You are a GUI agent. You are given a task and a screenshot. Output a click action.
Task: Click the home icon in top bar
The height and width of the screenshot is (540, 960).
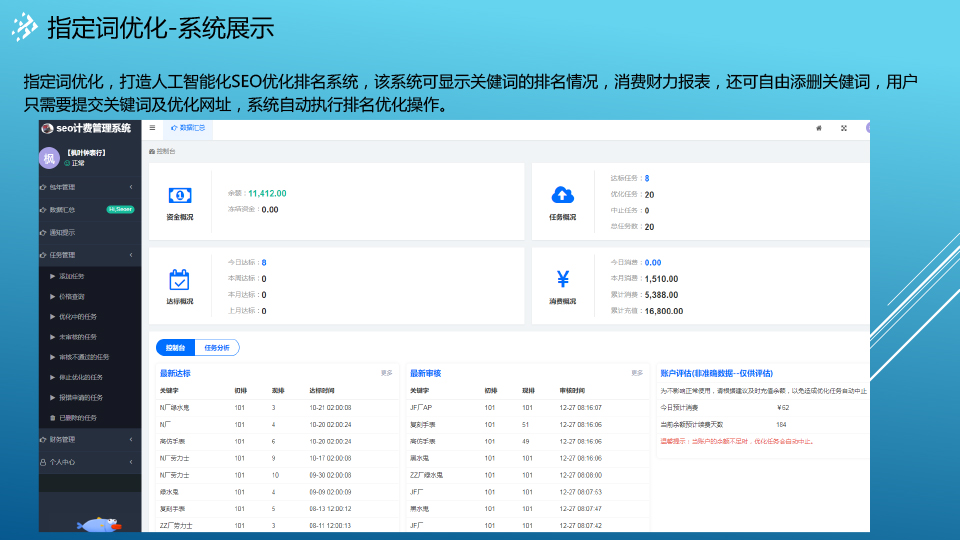coord(819,128)
